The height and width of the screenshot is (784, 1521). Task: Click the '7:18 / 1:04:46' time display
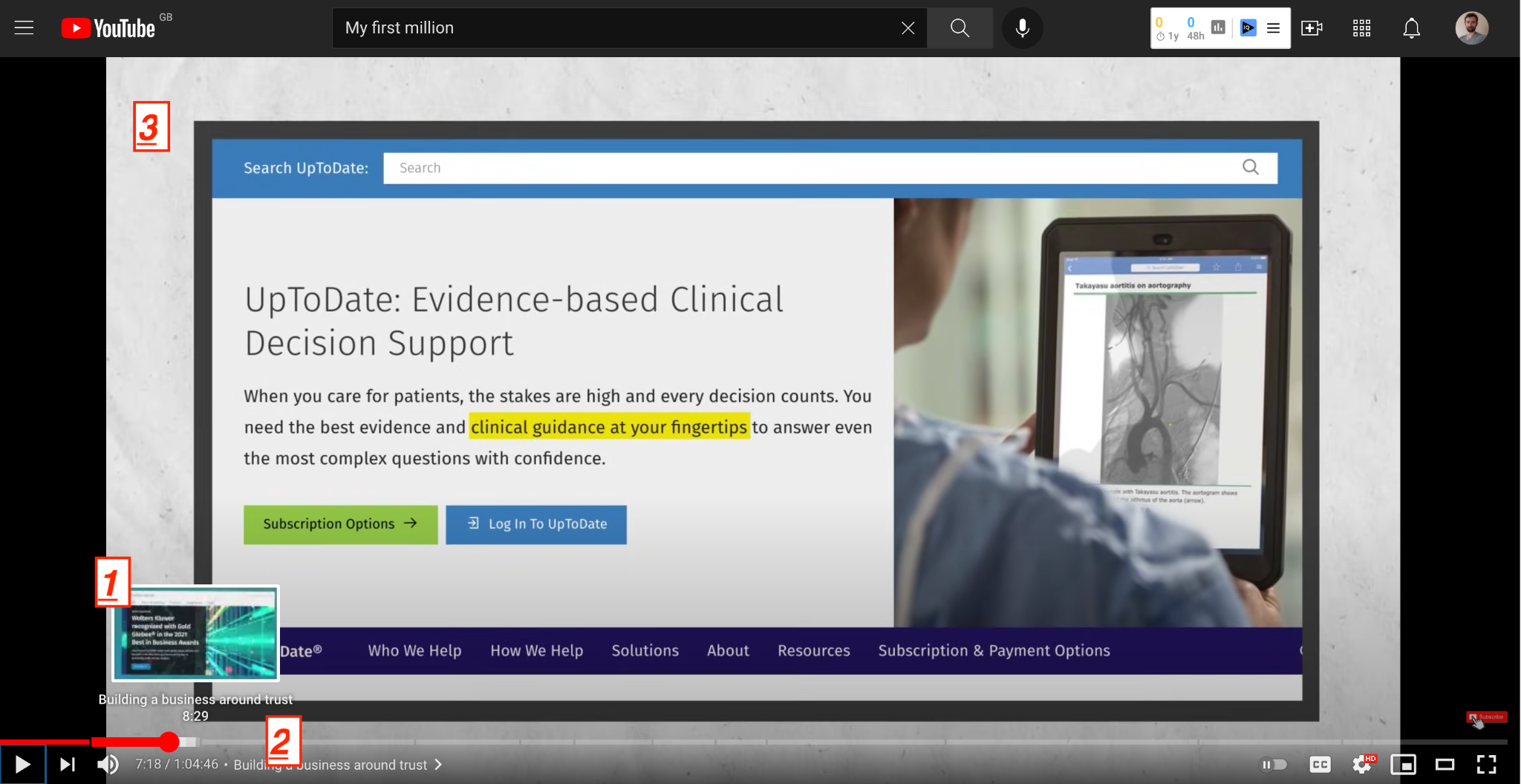click(x=177, y=764)
